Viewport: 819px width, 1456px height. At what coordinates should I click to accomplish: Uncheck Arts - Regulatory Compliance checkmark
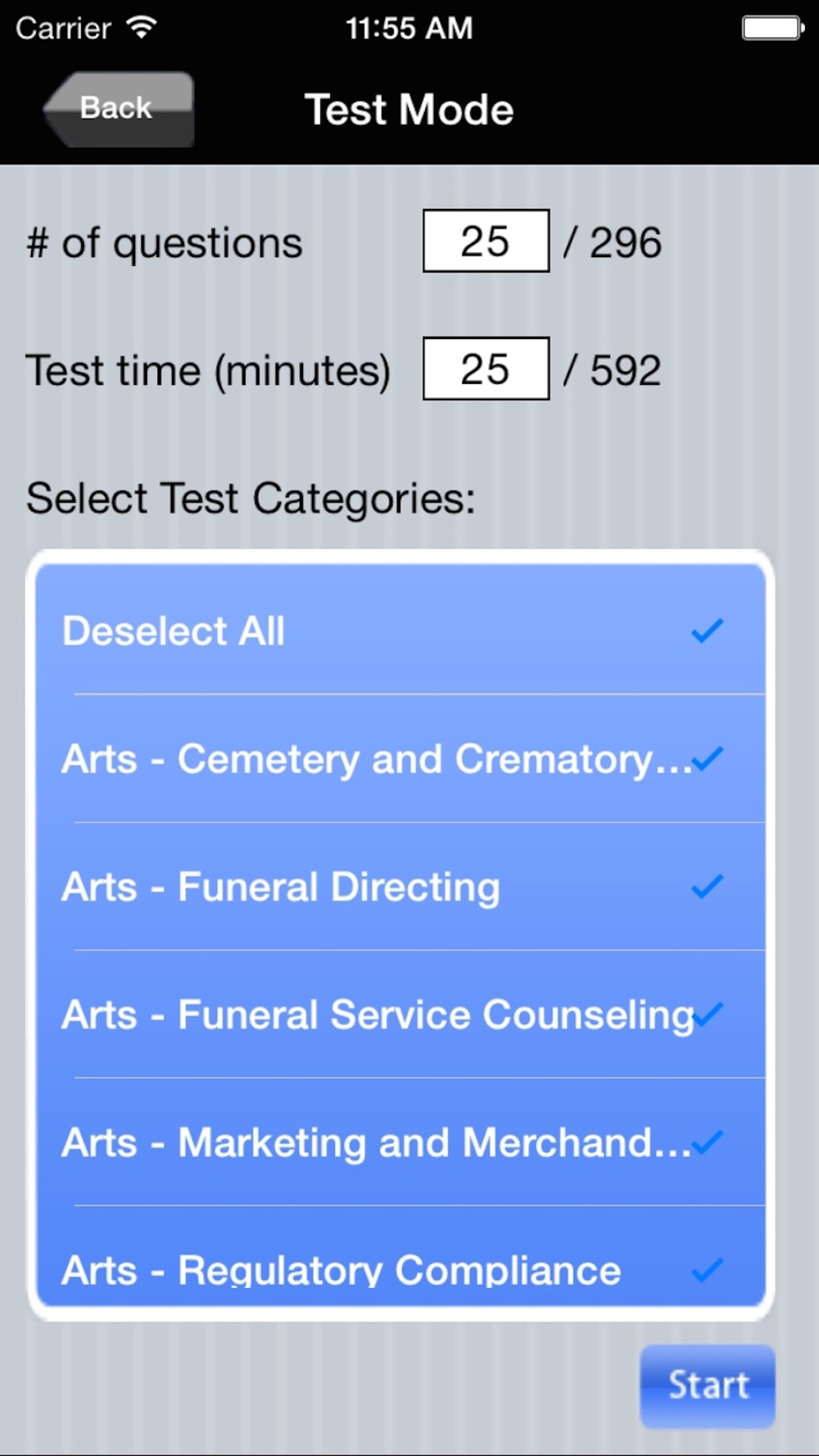click(707, 1269)
